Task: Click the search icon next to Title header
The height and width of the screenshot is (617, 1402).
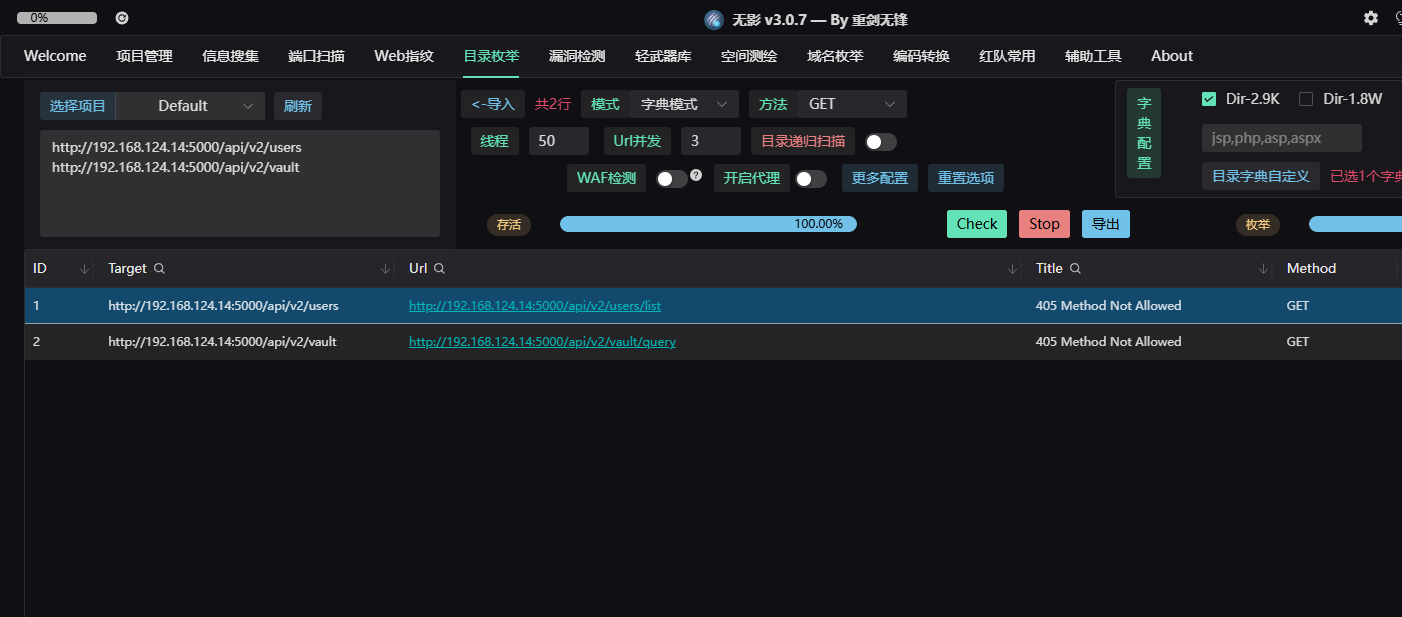Action: coord(1075,269)
